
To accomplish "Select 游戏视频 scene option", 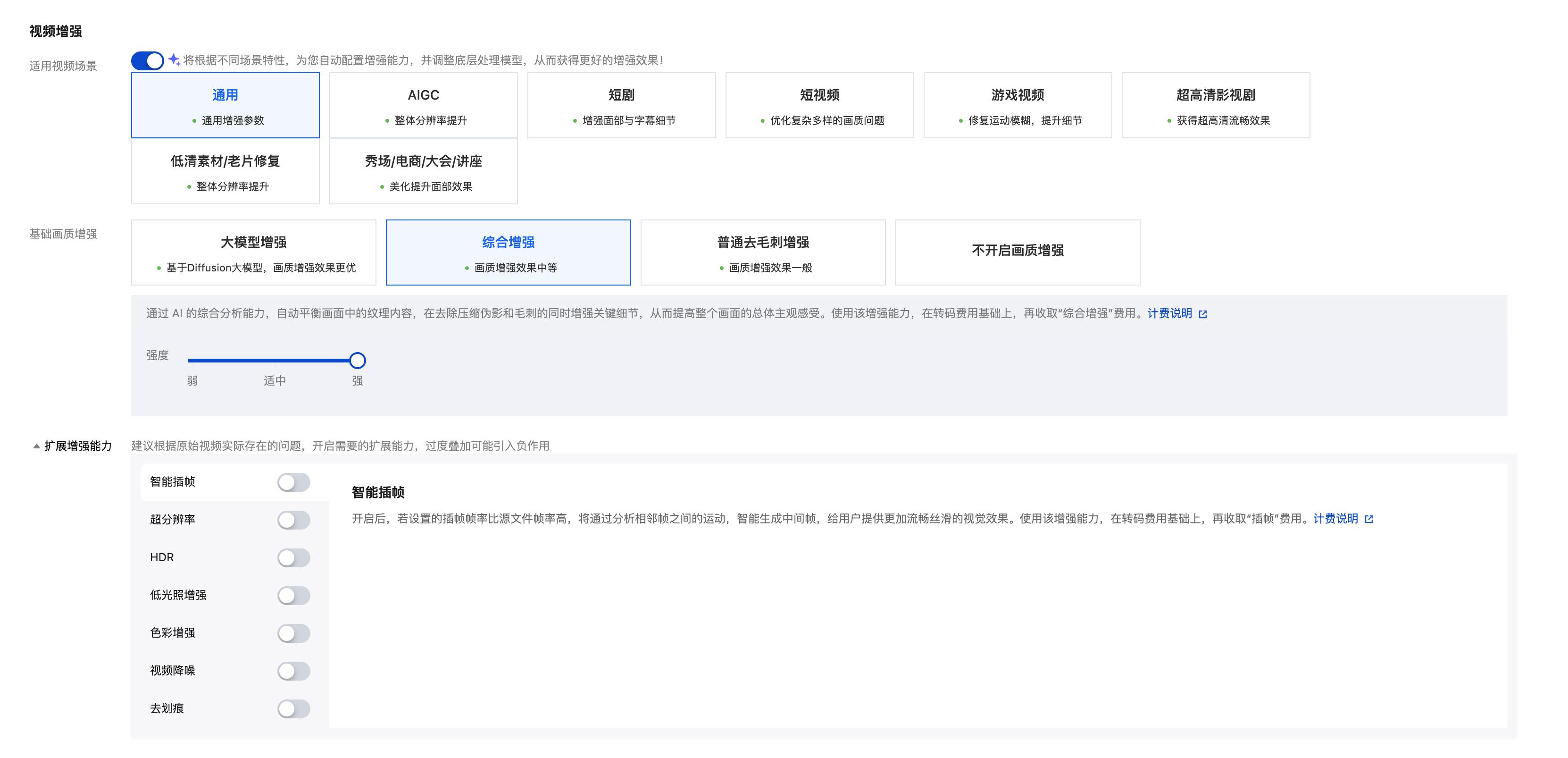I will pos(1017,105).
